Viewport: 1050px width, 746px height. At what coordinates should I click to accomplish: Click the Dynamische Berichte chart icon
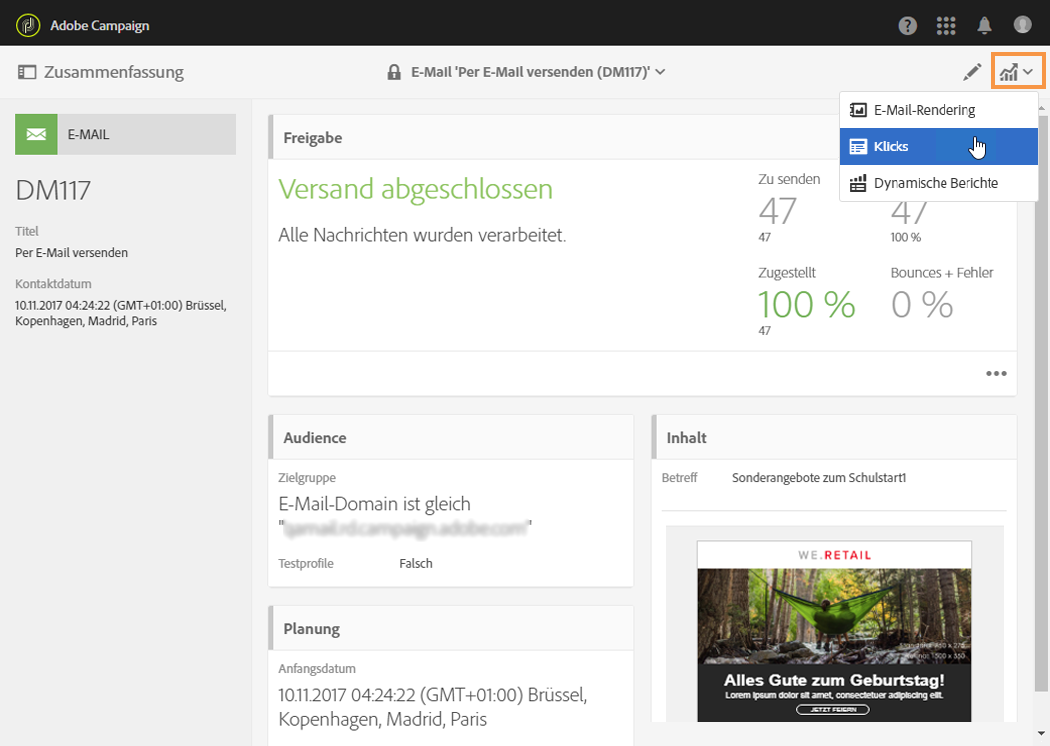click(x=858, y=183)
